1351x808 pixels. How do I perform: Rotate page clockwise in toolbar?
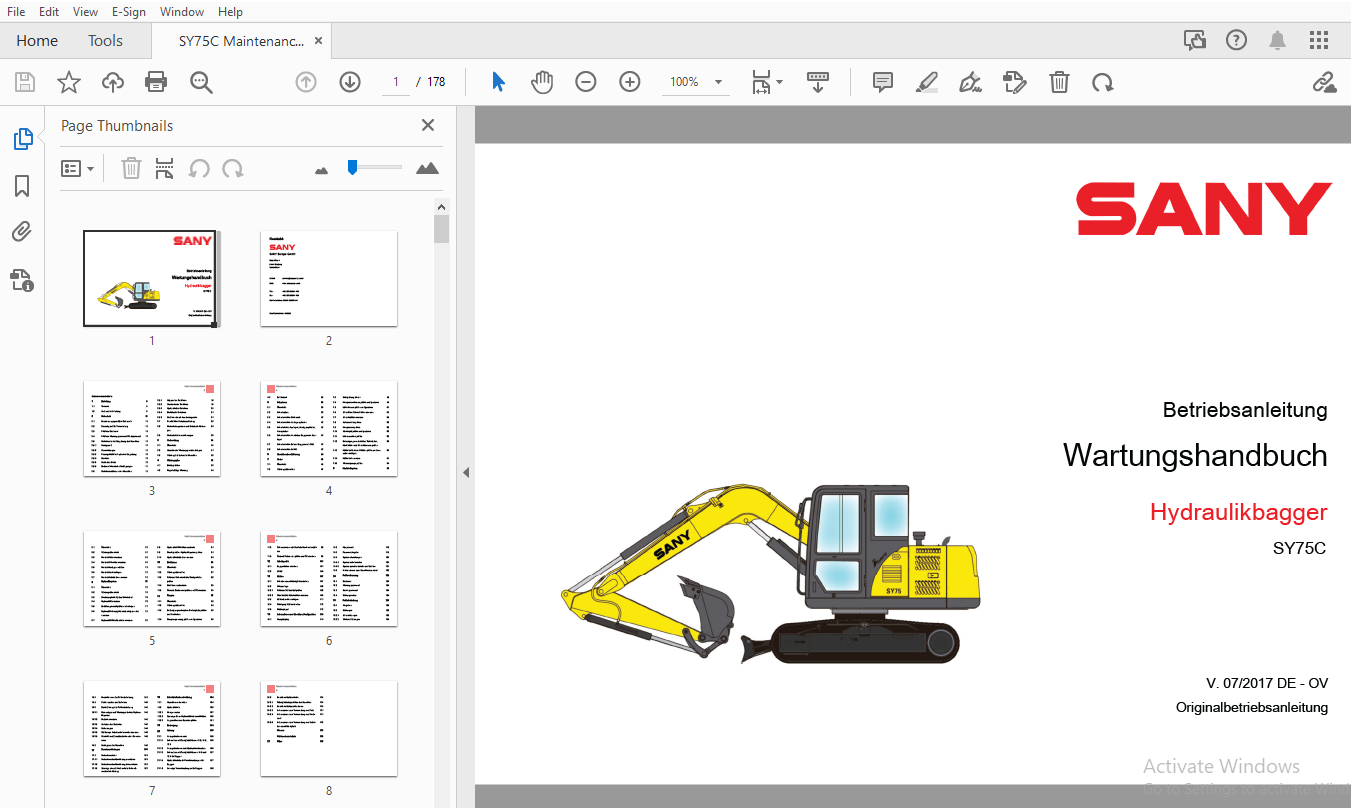(x=1103, y=82)
